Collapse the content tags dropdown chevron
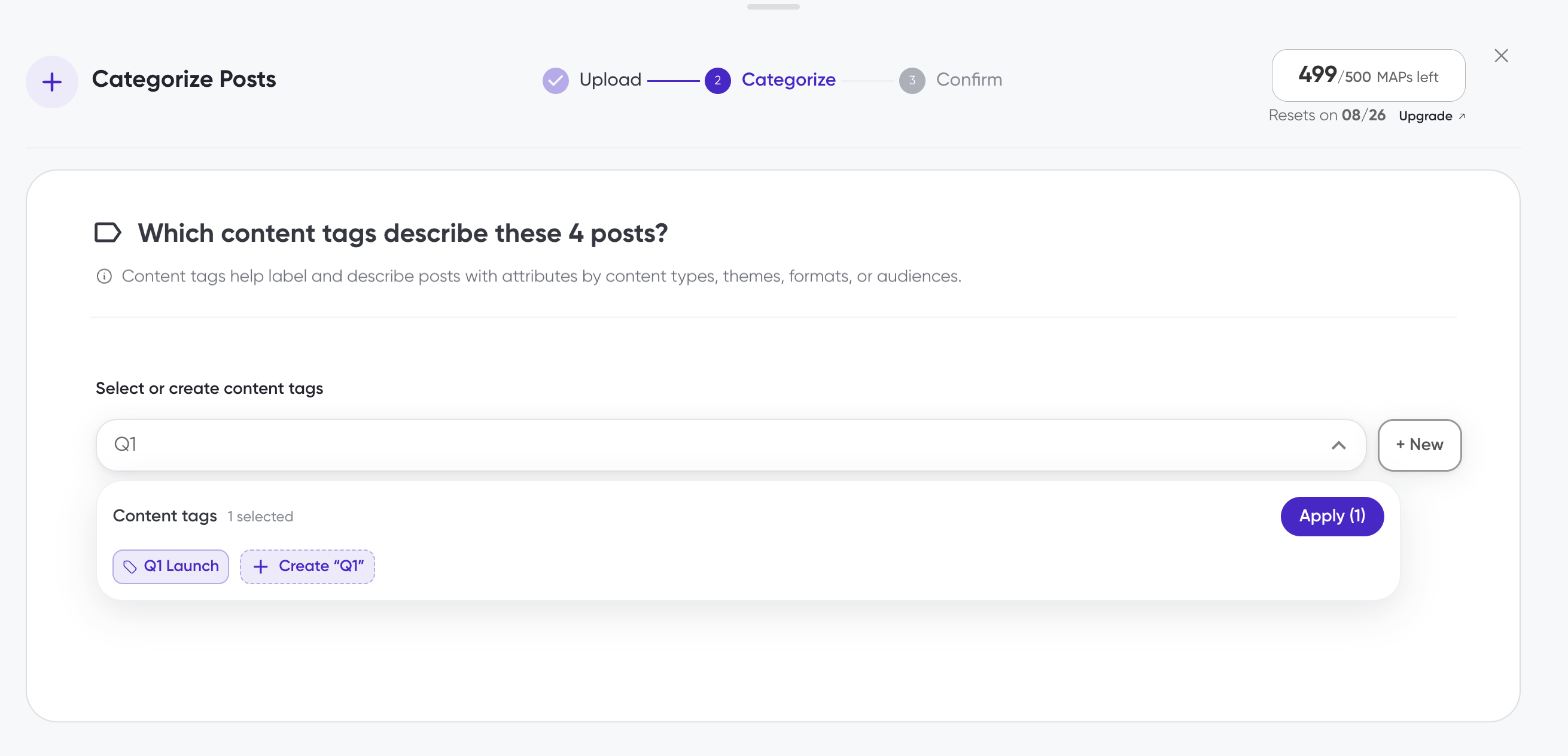Viewport: 1568px width, 756px height. pos(1338,445)
